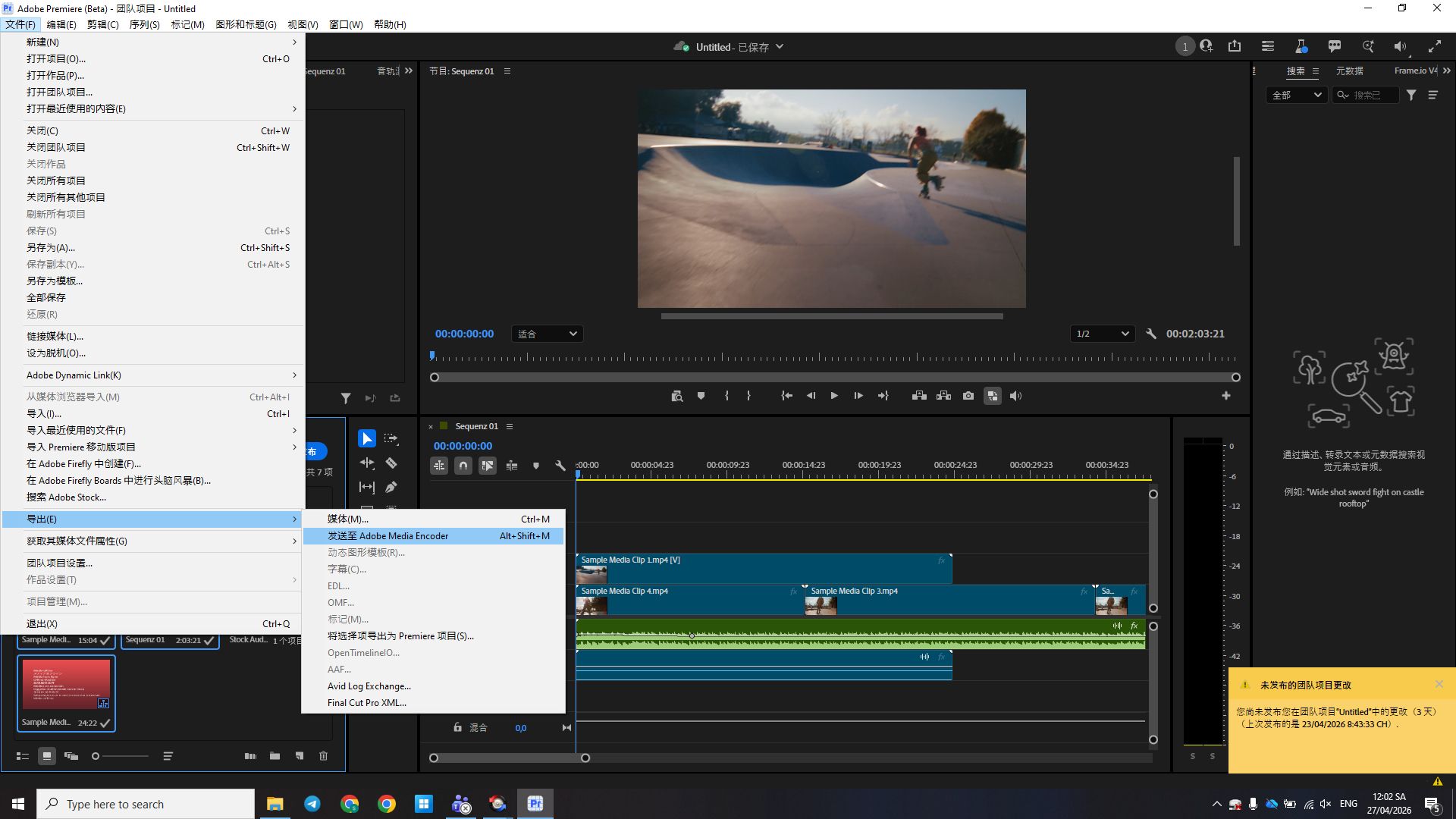Viewport: 1456px width, 819px height.
Task: Toggle Linked Selection in timeline
Action: coord(488,466)
